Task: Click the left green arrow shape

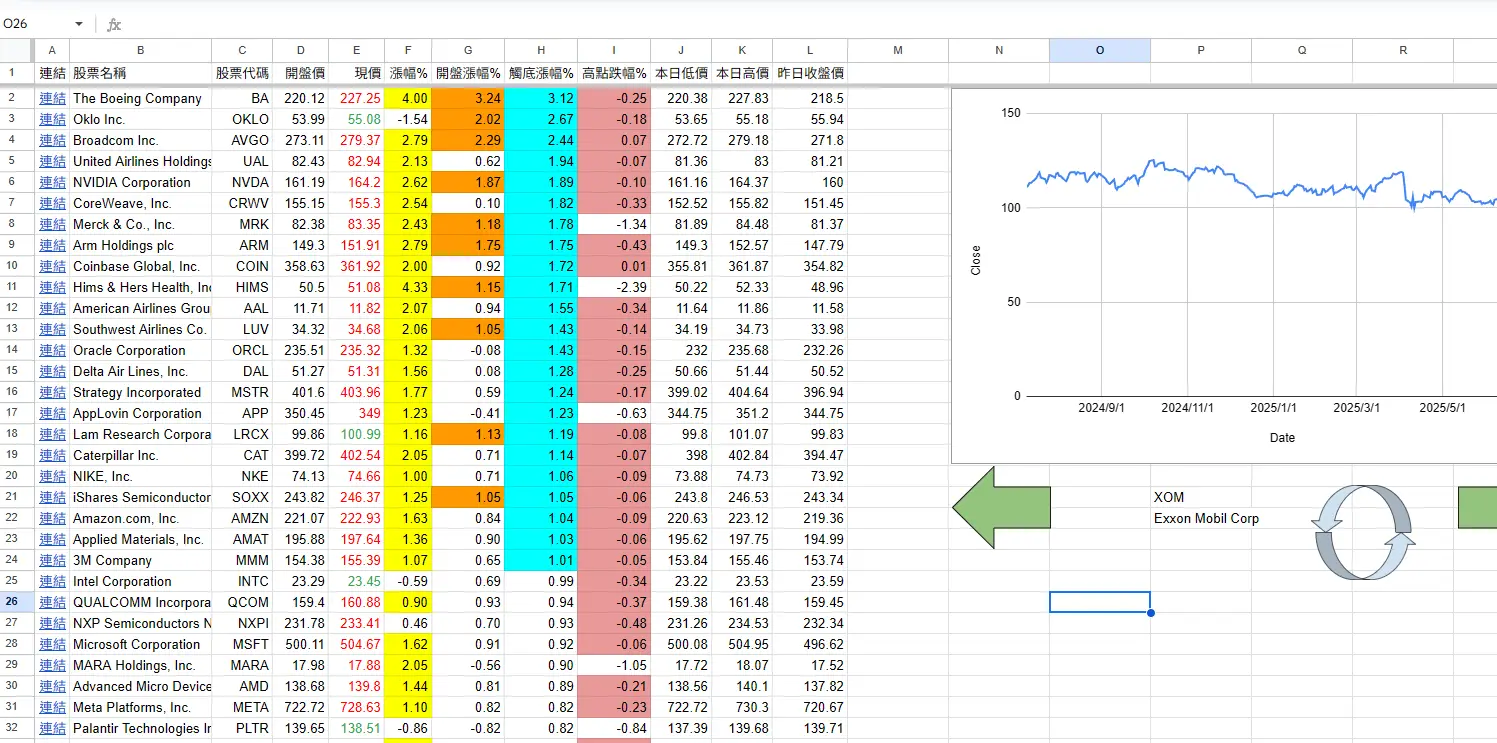Action: [1001, 507]
